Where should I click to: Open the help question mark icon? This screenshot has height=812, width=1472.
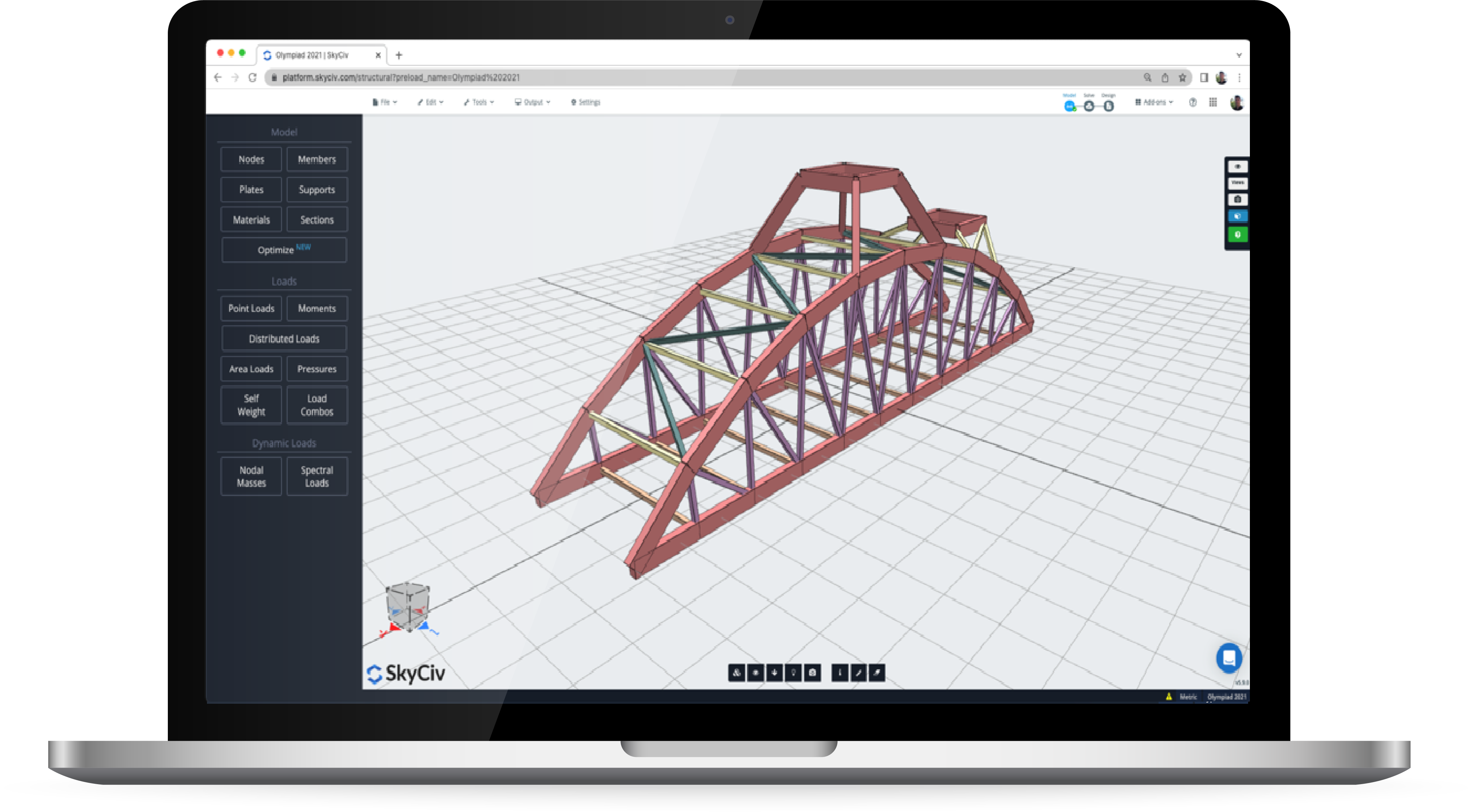point(1192,102)
